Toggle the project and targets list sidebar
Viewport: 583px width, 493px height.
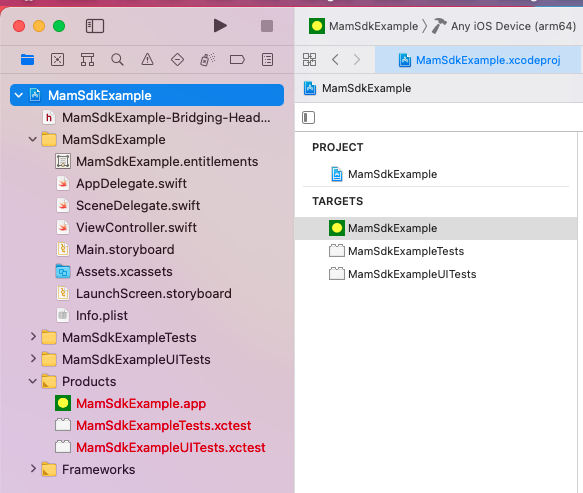pyautogui.click(x=309, y=117)
